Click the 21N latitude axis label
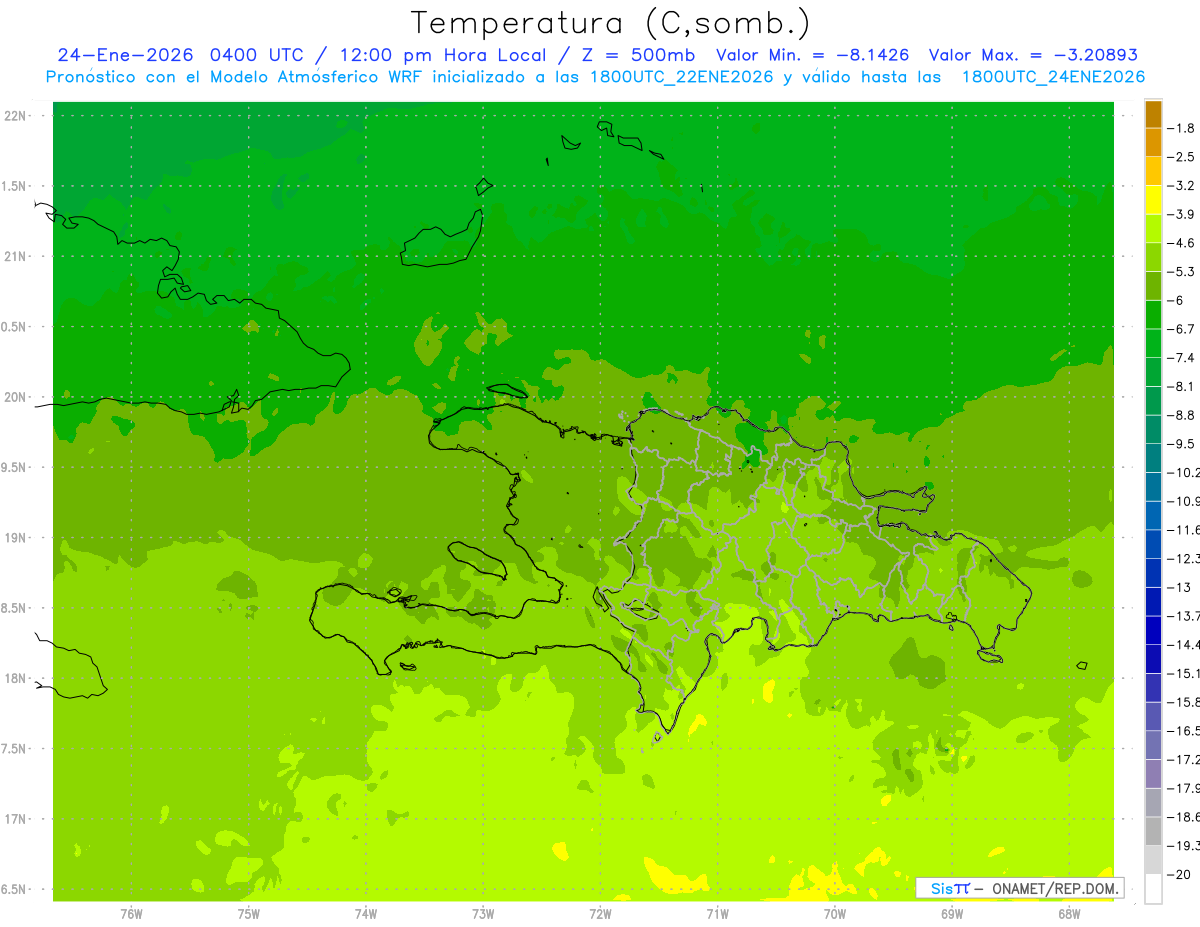This screenshot has width=1200, height=927. click(x=16, y=256)
